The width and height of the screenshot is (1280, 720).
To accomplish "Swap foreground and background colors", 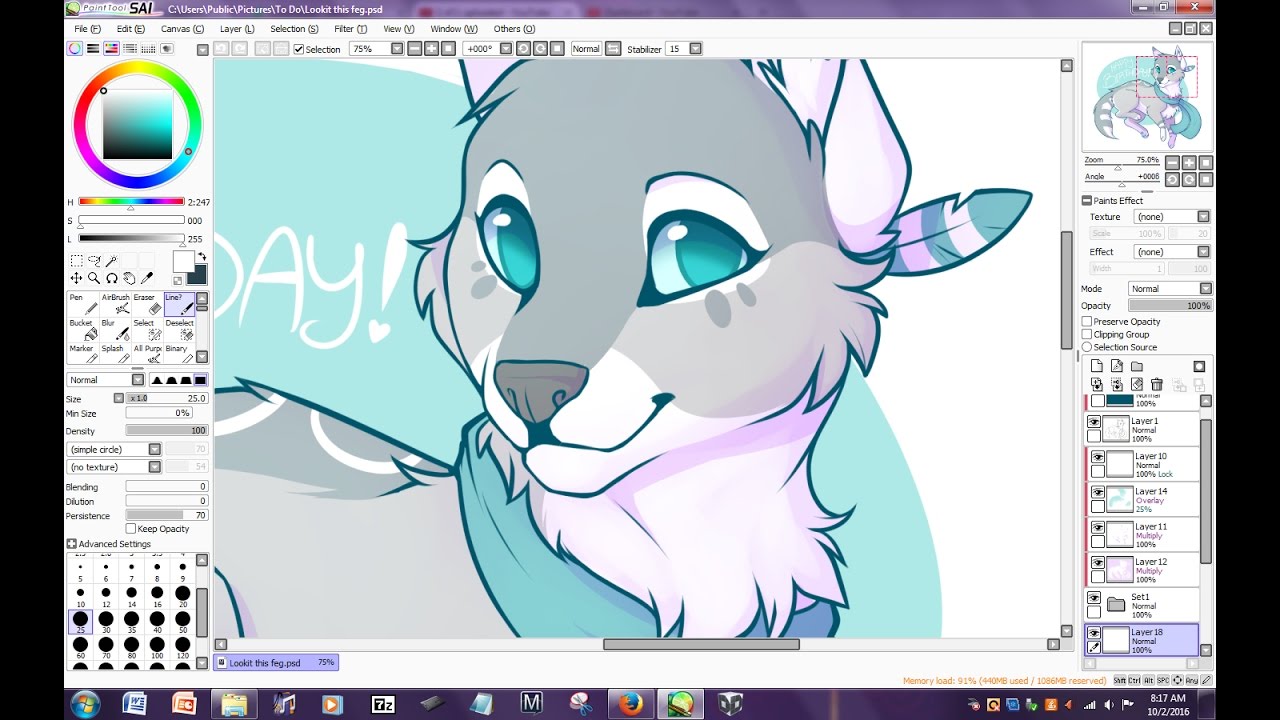I will tap(201, 257).
